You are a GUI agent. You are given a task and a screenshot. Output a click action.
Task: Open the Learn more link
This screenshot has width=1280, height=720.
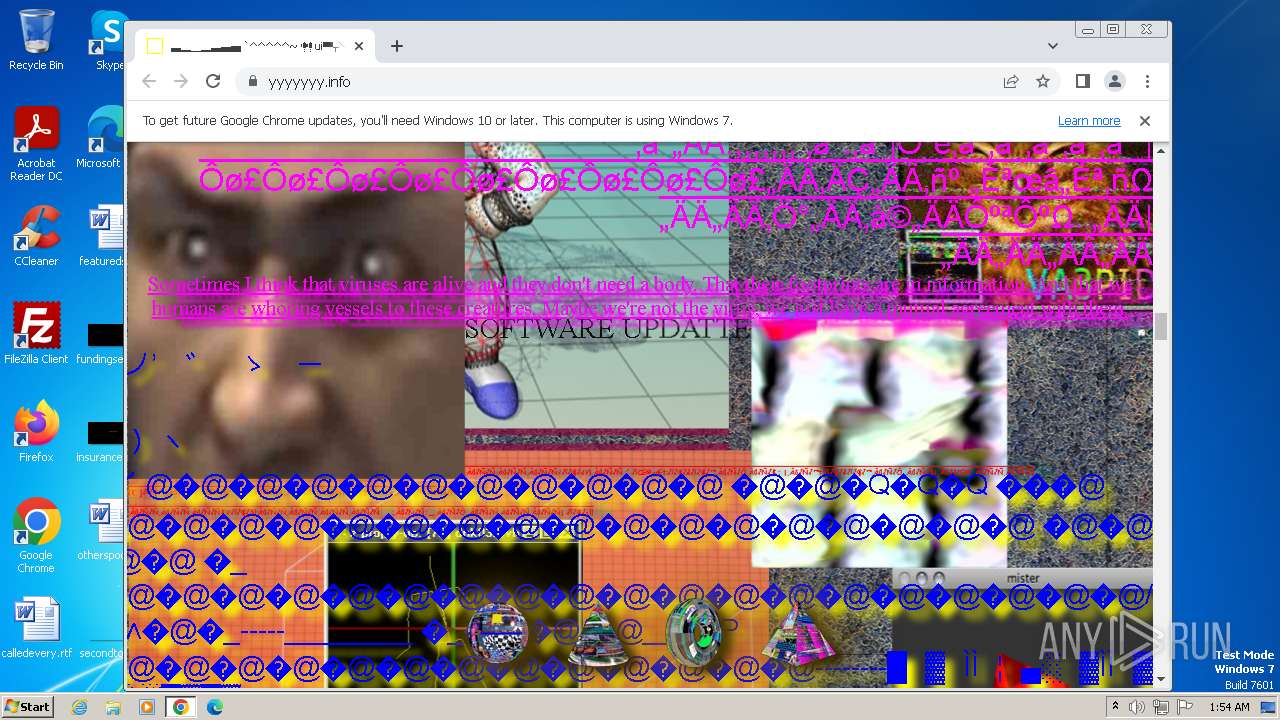pos(1089,121)
